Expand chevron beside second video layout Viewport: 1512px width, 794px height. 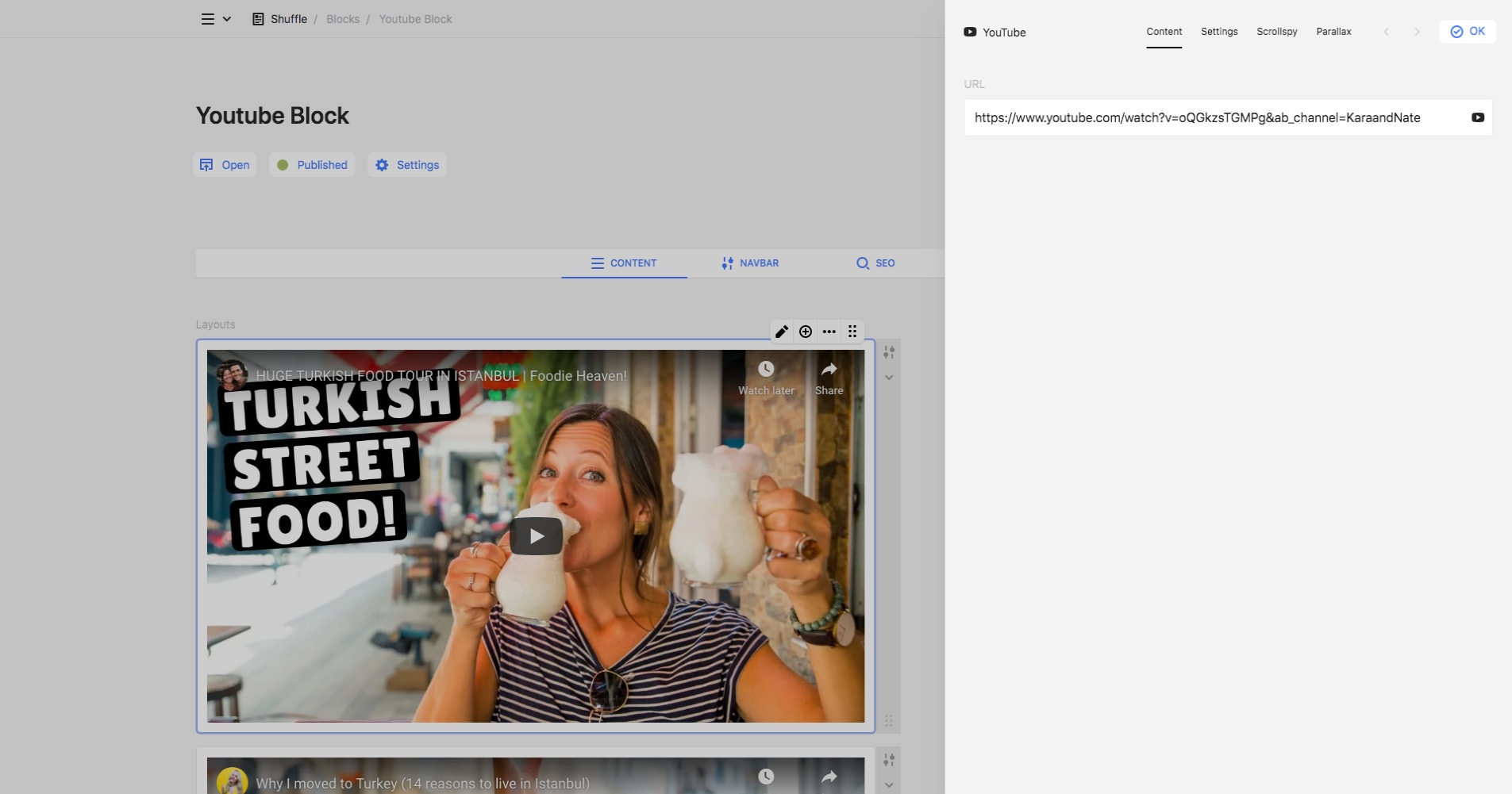tap(889, 785)
